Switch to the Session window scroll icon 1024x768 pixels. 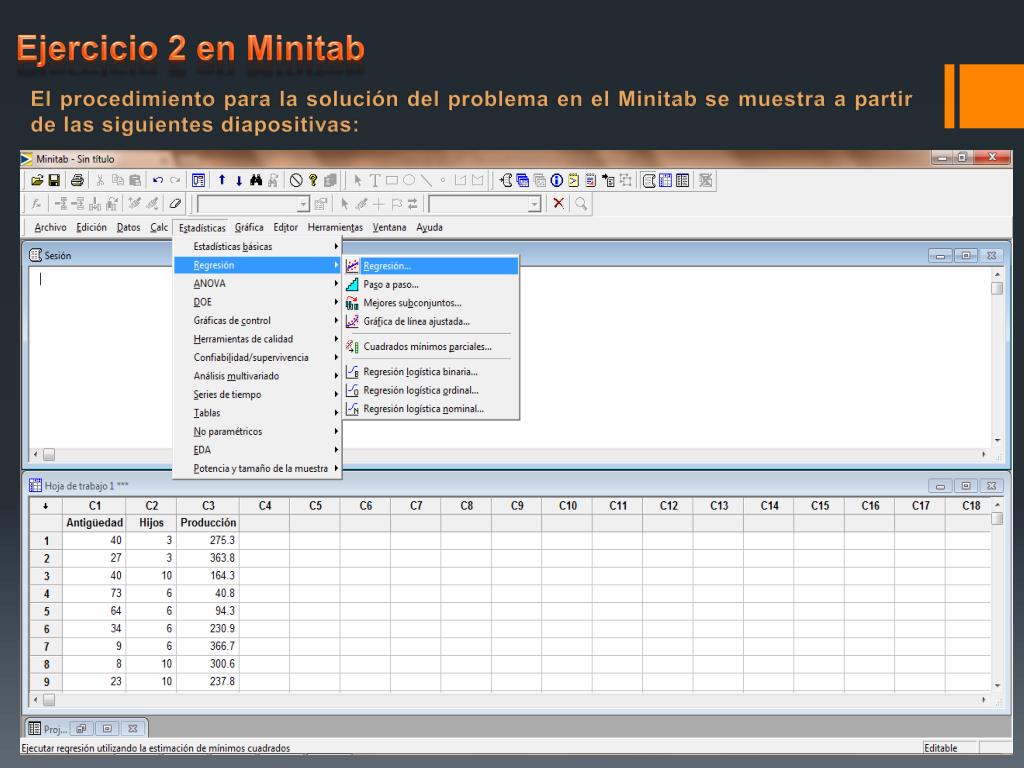648,180
